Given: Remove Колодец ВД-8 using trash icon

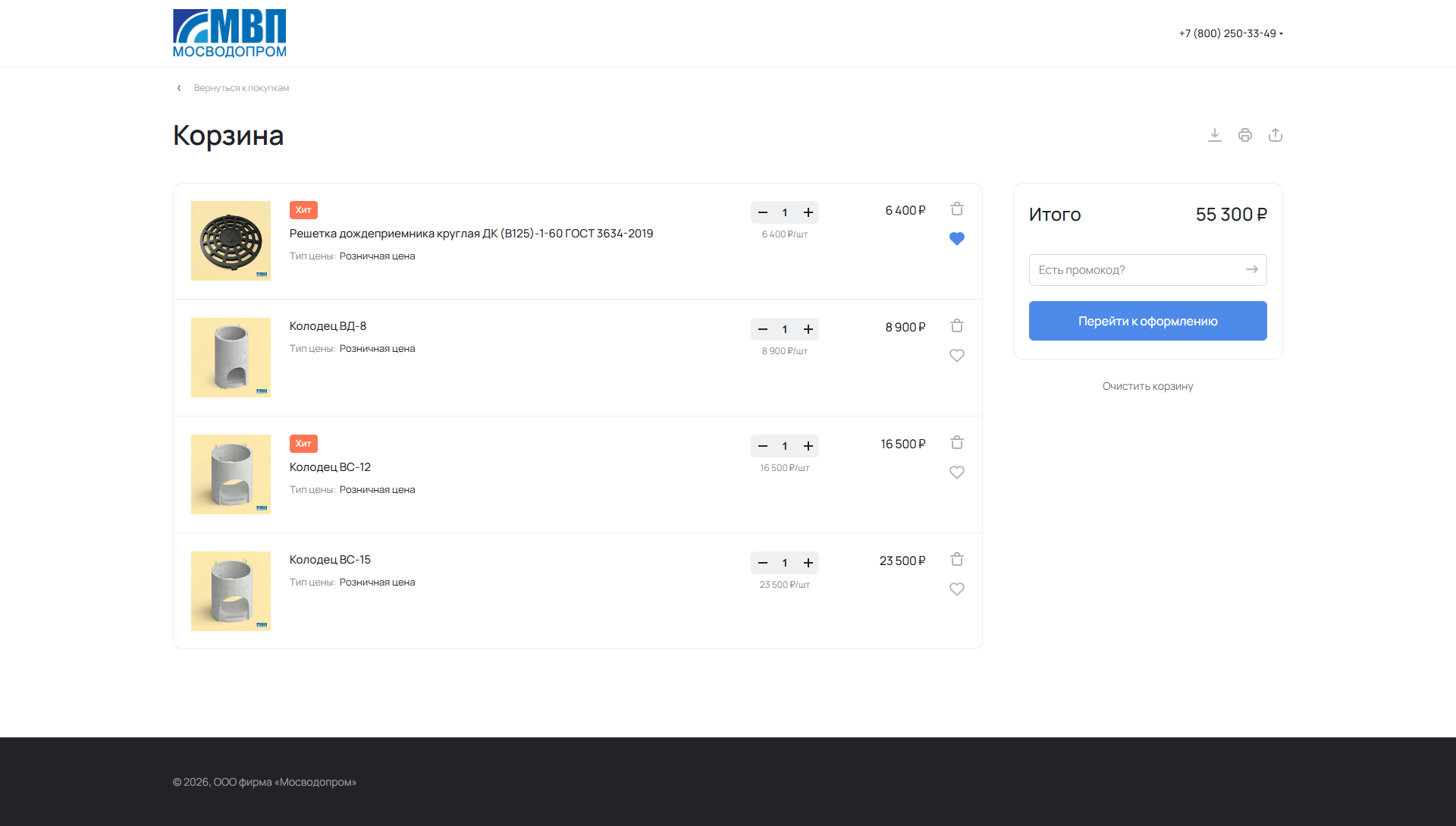Looking at the screenshot, I should click(956, 326).
